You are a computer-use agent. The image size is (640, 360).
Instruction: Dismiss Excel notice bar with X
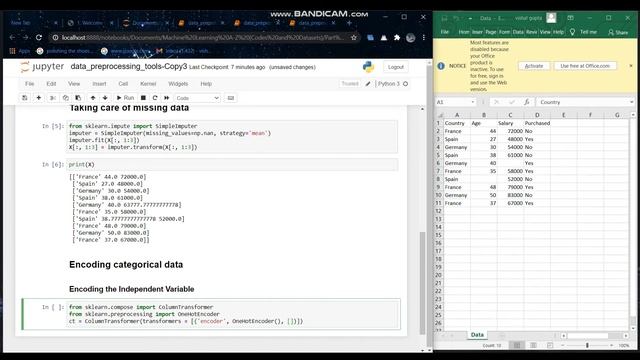631,66
